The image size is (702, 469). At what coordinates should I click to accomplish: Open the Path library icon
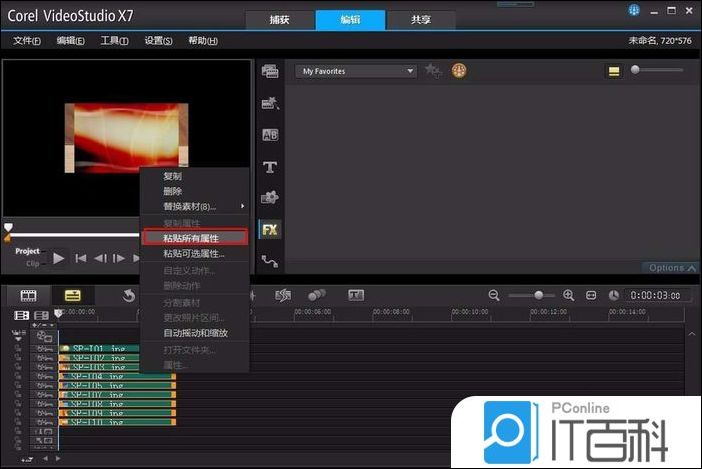point(270,261)
